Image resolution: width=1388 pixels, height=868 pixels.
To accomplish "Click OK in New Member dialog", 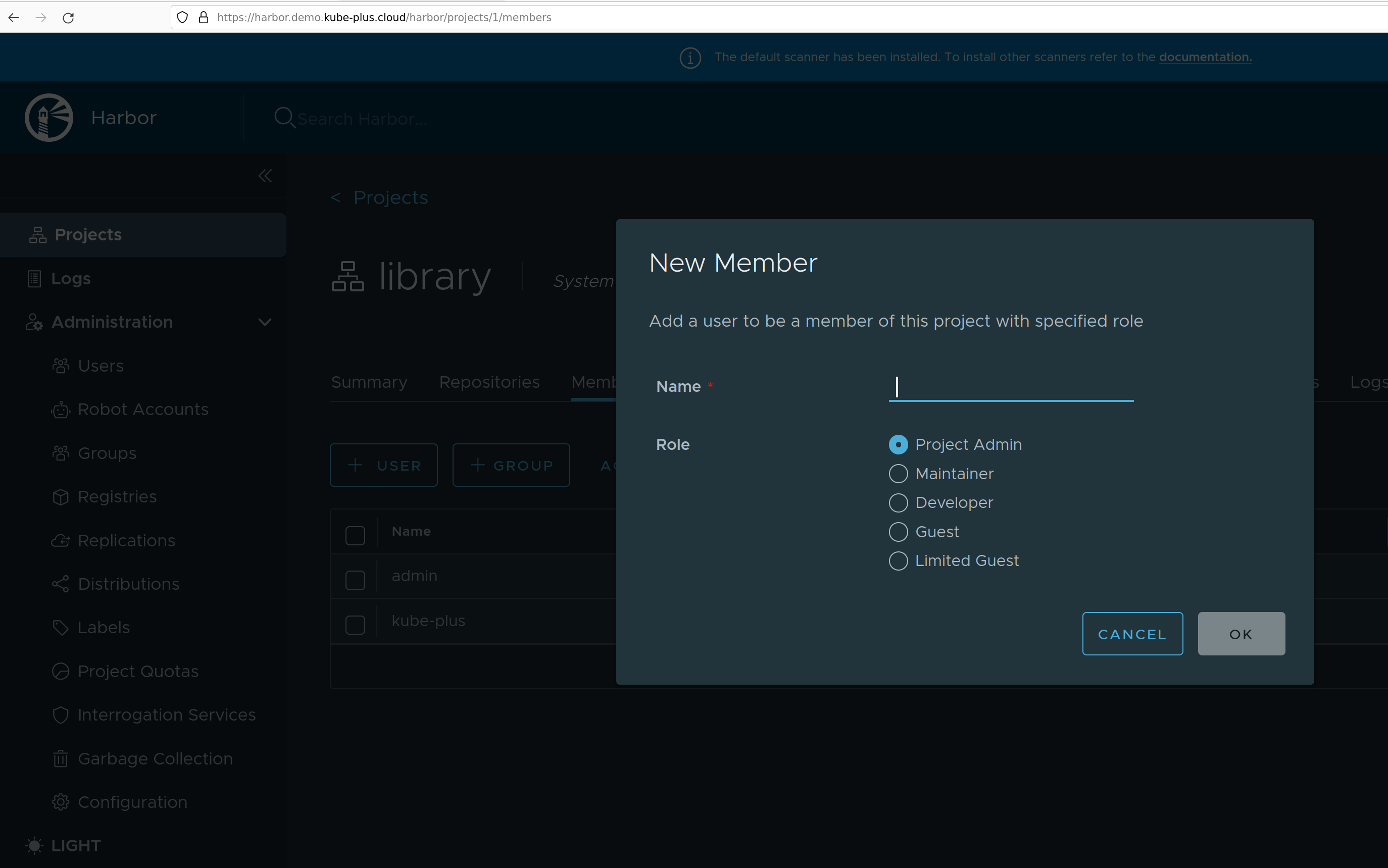I will pyautogui.click(x=1241, y=634).
